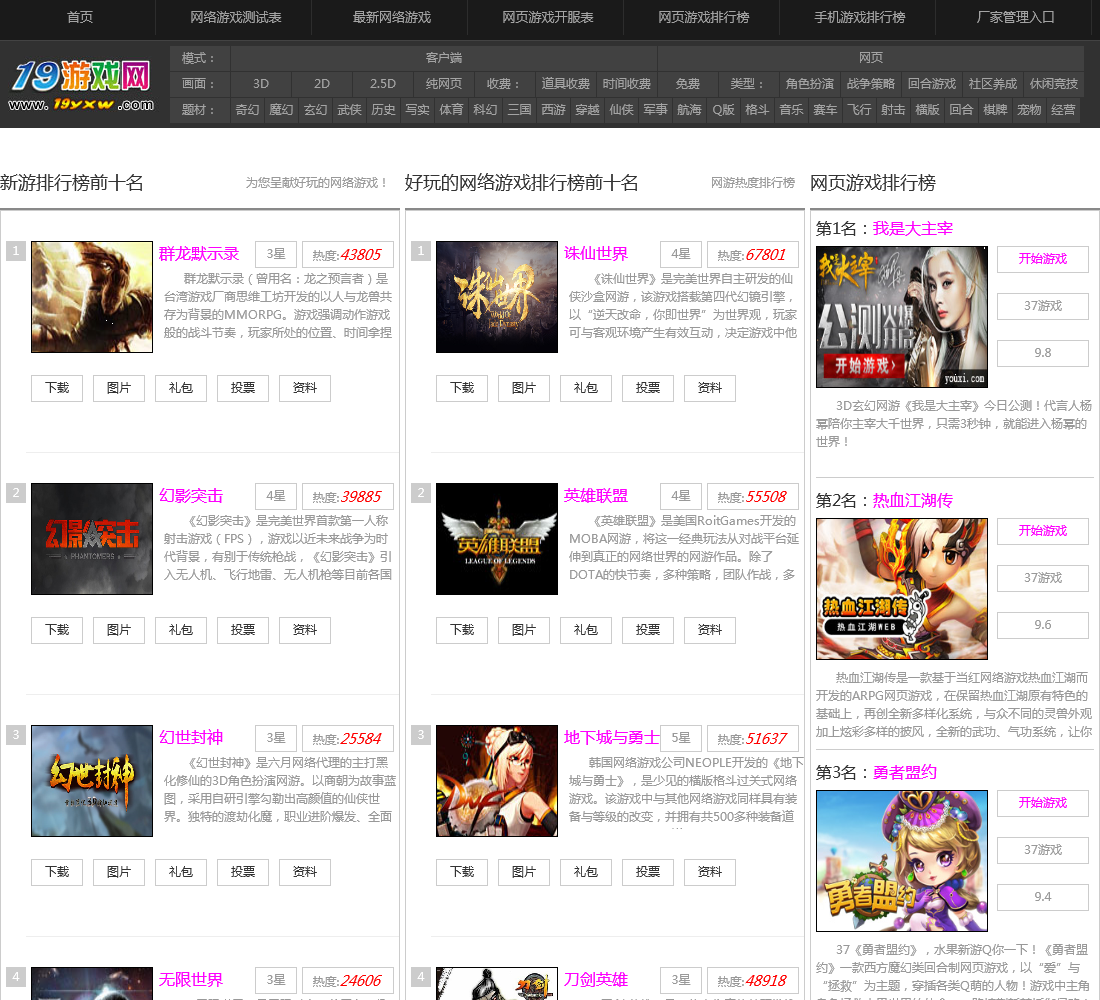Click 投票 button for 幻影突击

click(x=243, y=630)
